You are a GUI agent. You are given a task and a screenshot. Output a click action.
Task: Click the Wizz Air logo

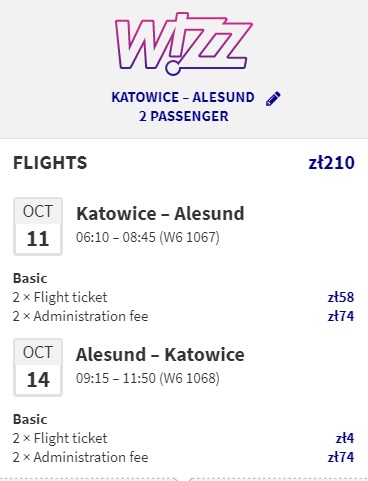click(184, 44)
